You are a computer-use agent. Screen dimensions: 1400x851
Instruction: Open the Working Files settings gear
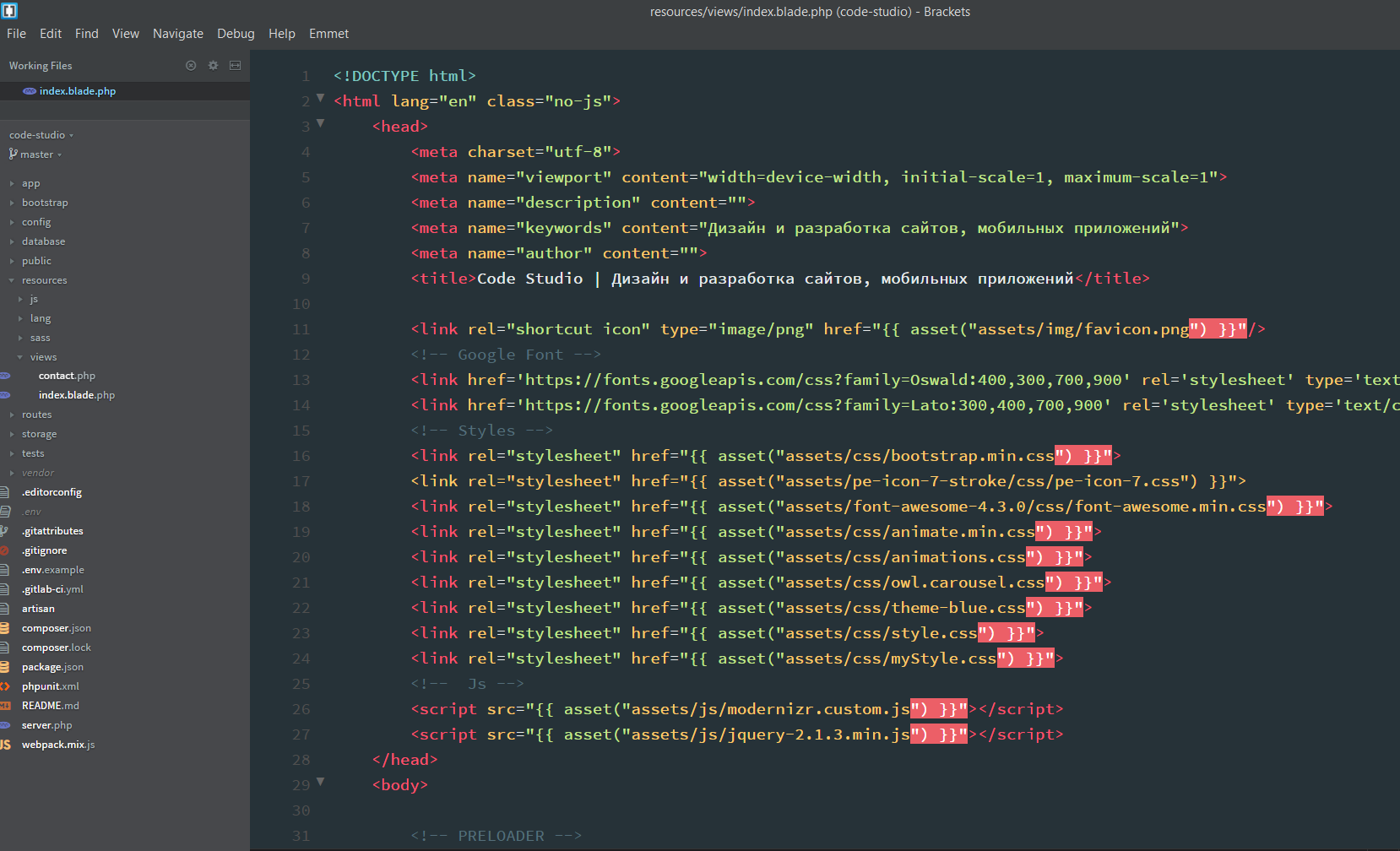click(x=213, y=65)
